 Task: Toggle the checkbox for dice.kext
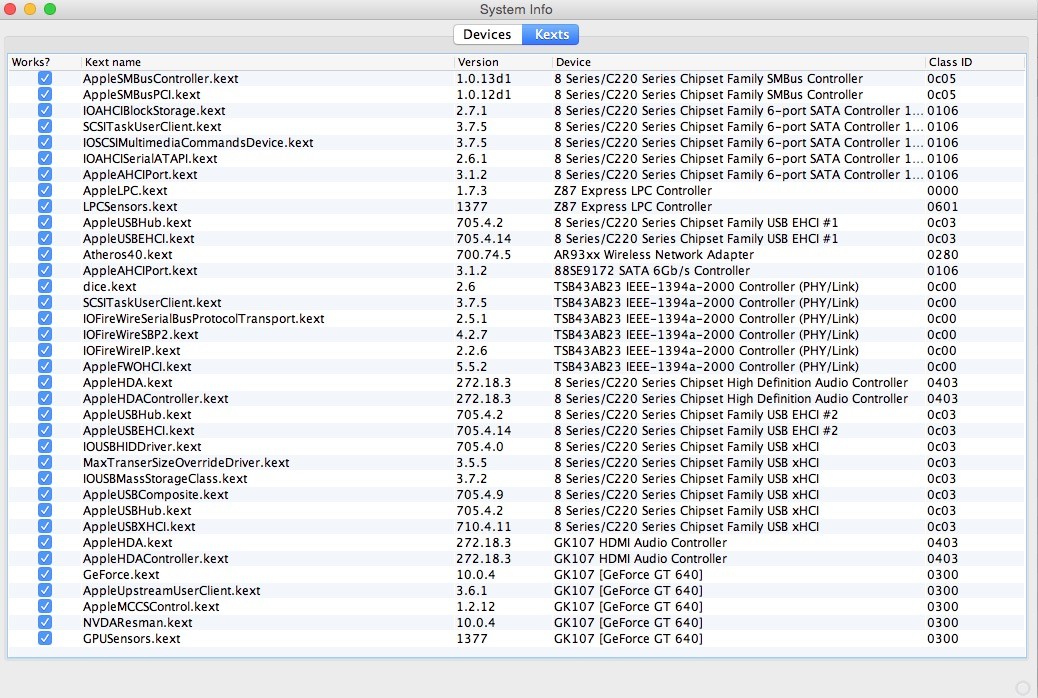pos(45,287)
